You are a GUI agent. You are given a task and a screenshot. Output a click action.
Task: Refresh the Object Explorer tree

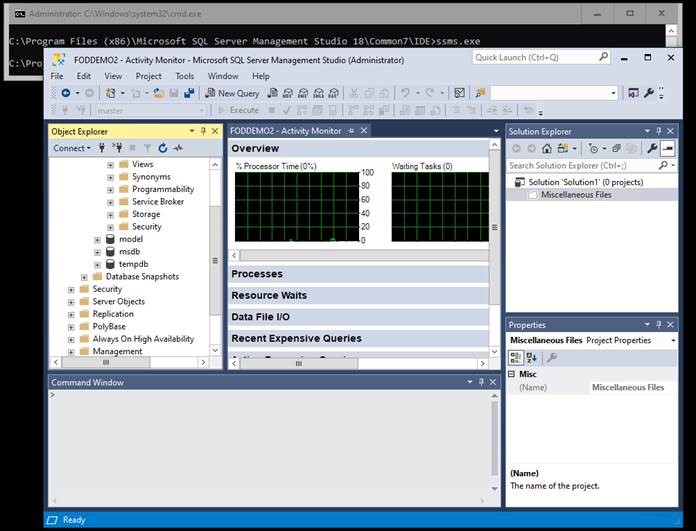163,148
